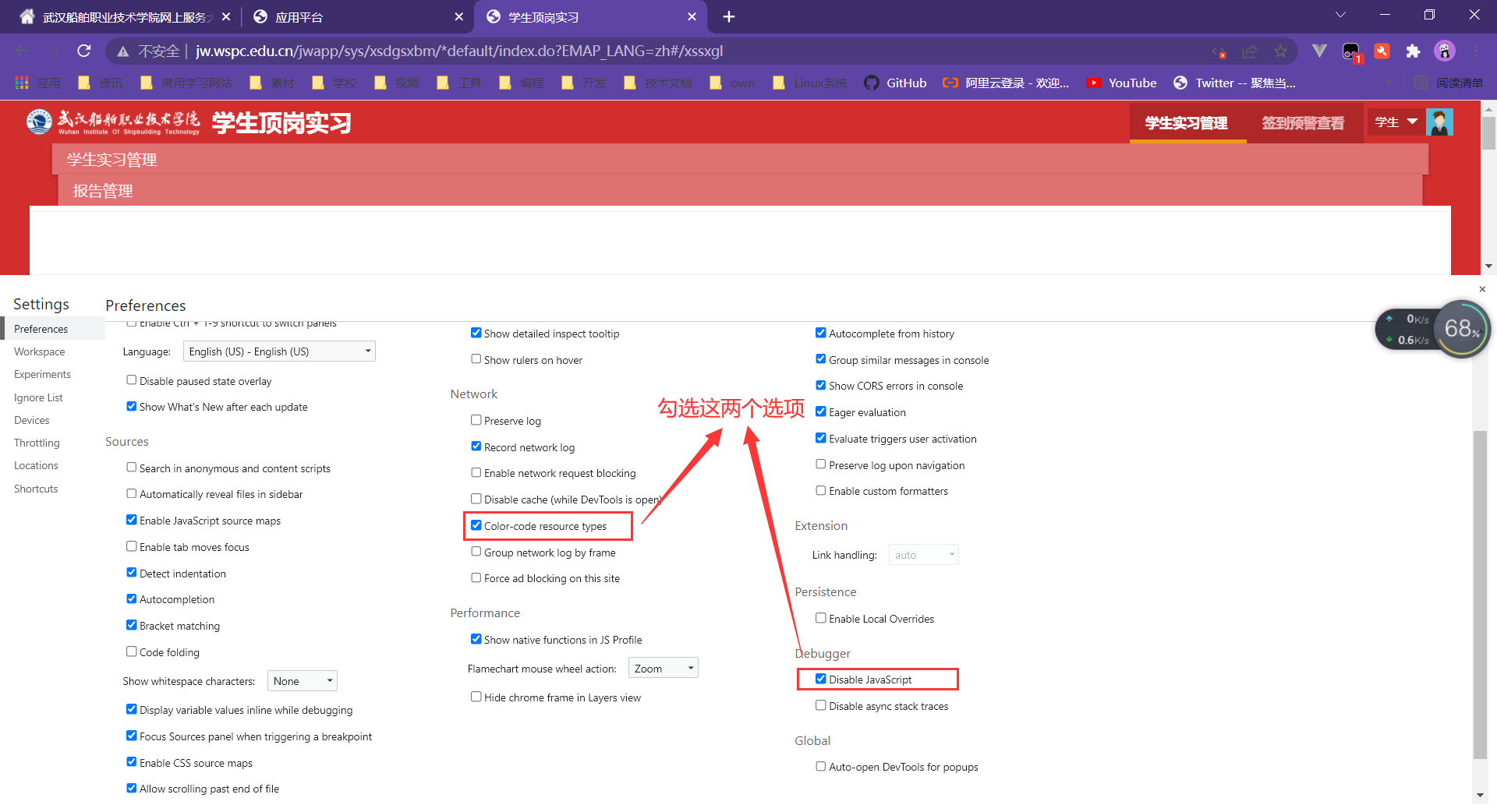The width and height of the screenshot is (1497, 812).
Task: Open Shortcuts settings section
Action: click(36, 489)
